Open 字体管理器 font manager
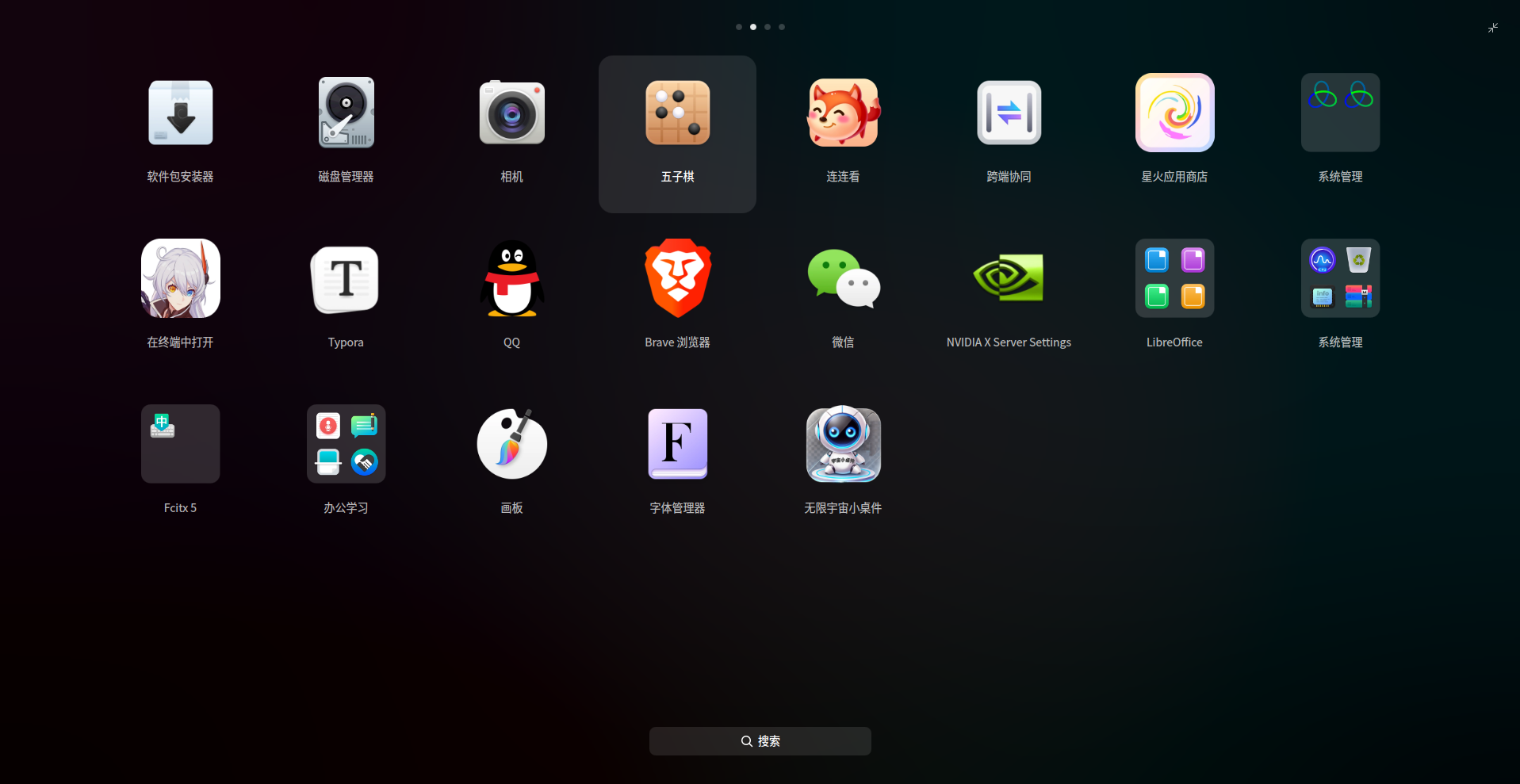Image resolution: width=1520 pixels, height=784 pixels. (678, 444)
